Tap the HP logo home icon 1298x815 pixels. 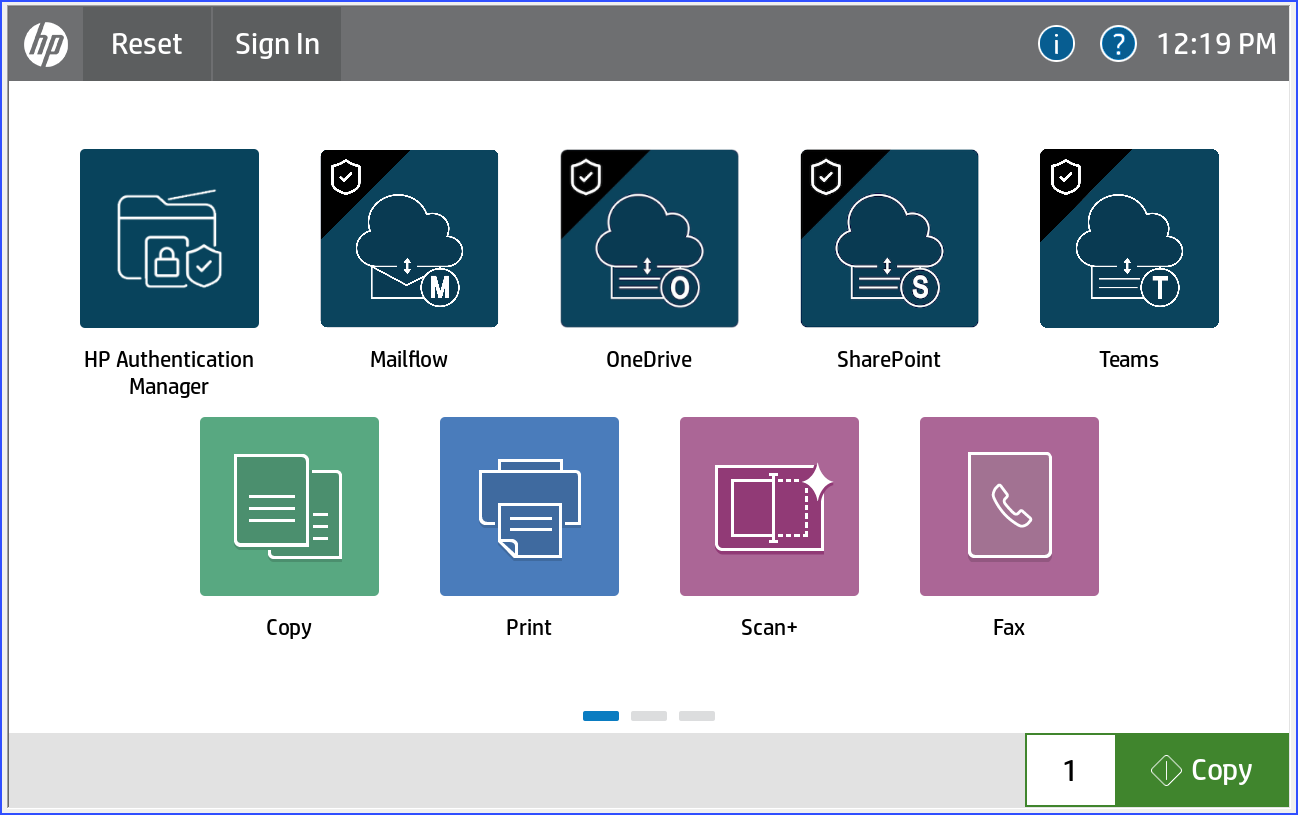(x=46, y=44)
